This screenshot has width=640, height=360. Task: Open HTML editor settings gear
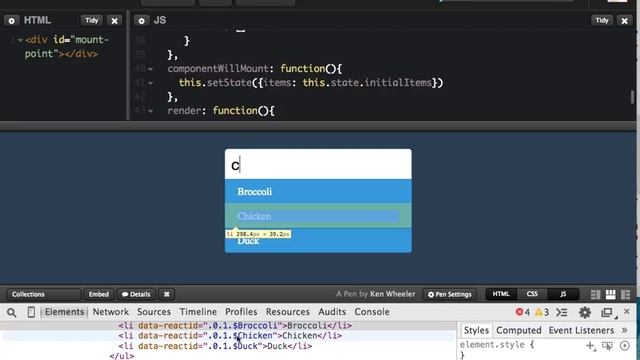pos(11,20)
